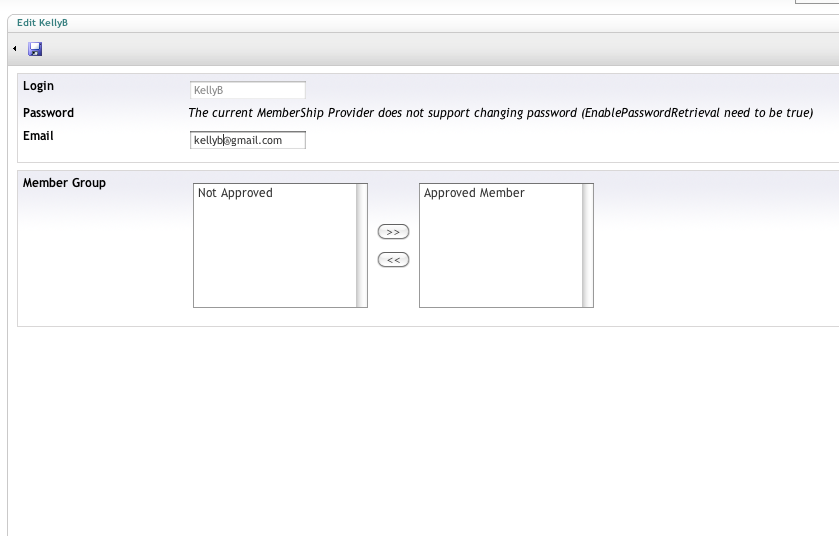Click the small left arrow beside save
Viewport: 839px width, 536px height.
tap(15, 48)
